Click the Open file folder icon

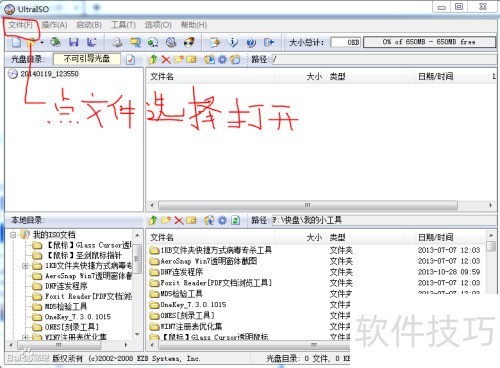click(32, 42)
